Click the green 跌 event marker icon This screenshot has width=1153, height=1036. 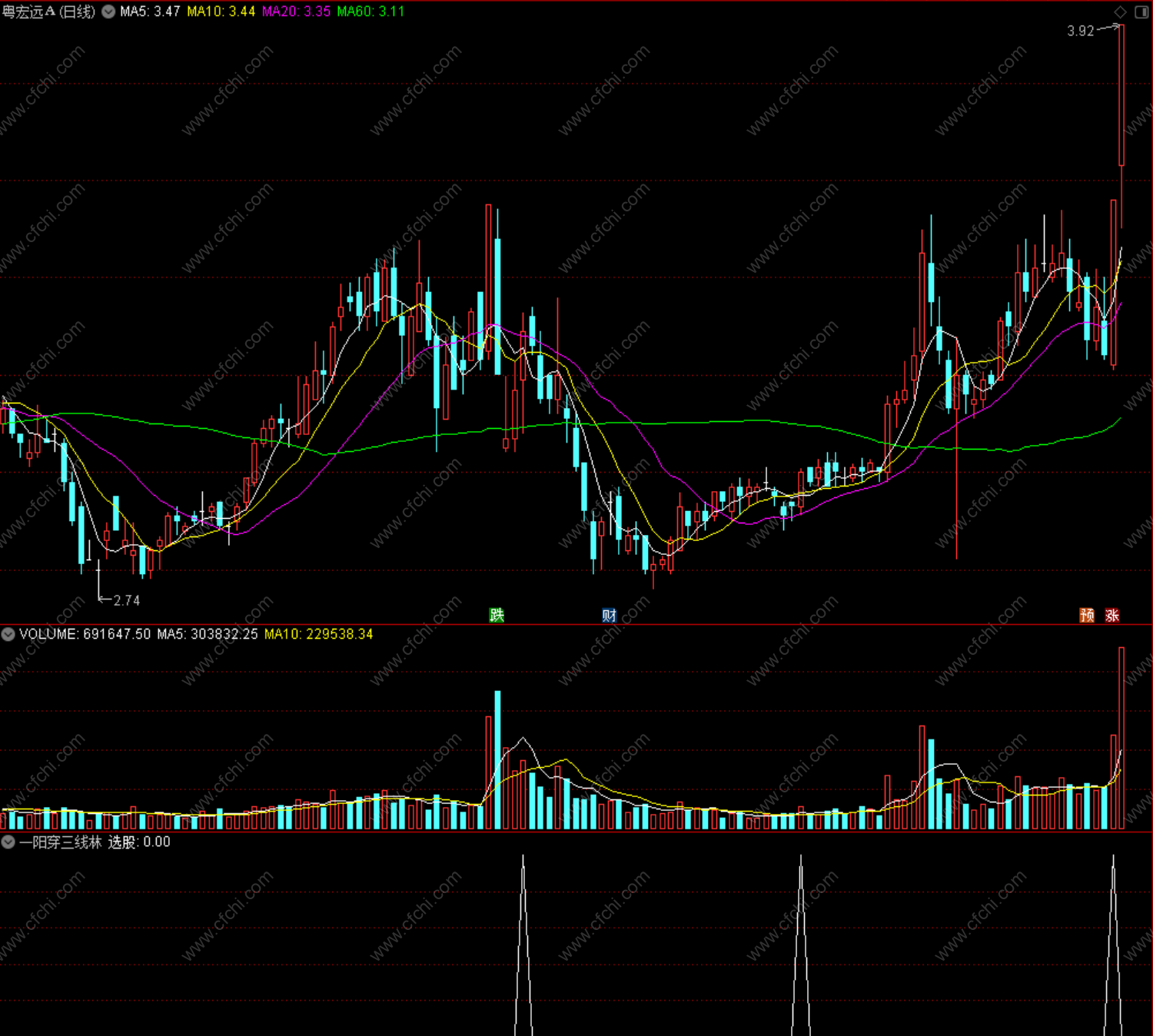click(x=497, y=615)
